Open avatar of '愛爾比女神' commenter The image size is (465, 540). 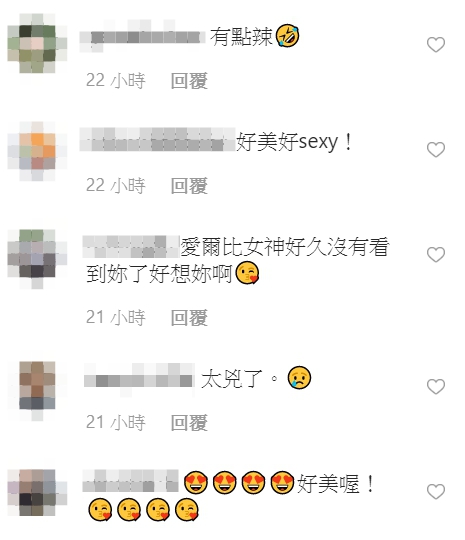point(37,259)
